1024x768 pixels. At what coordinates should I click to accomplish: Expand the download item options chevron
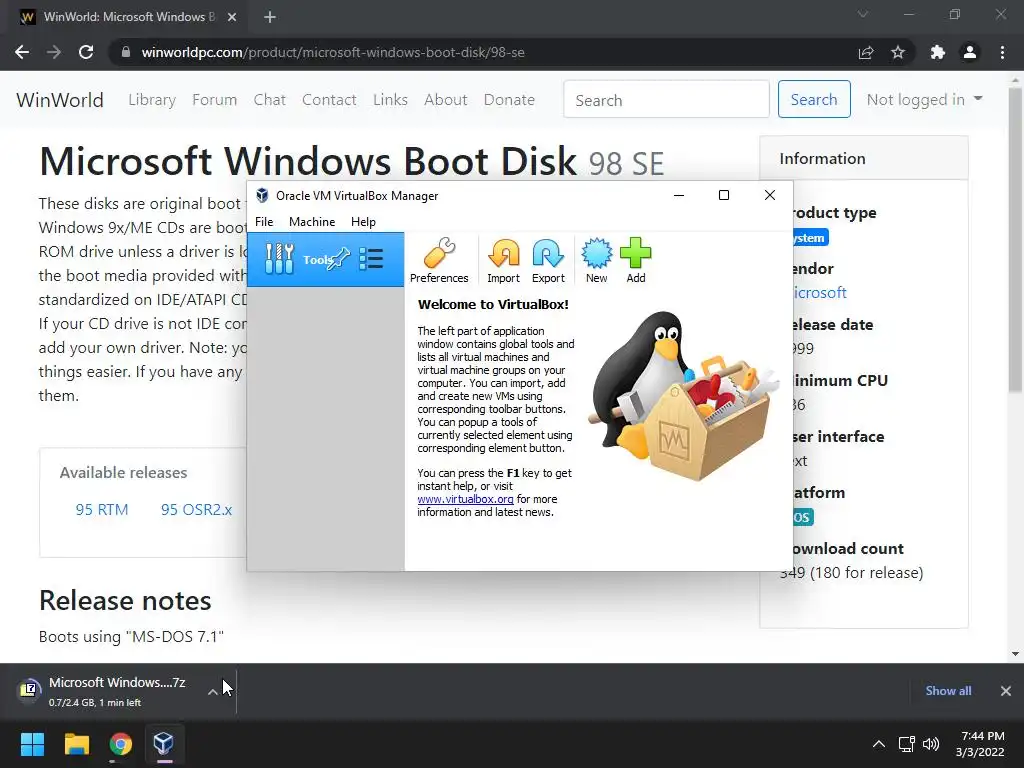click(213, 692)
